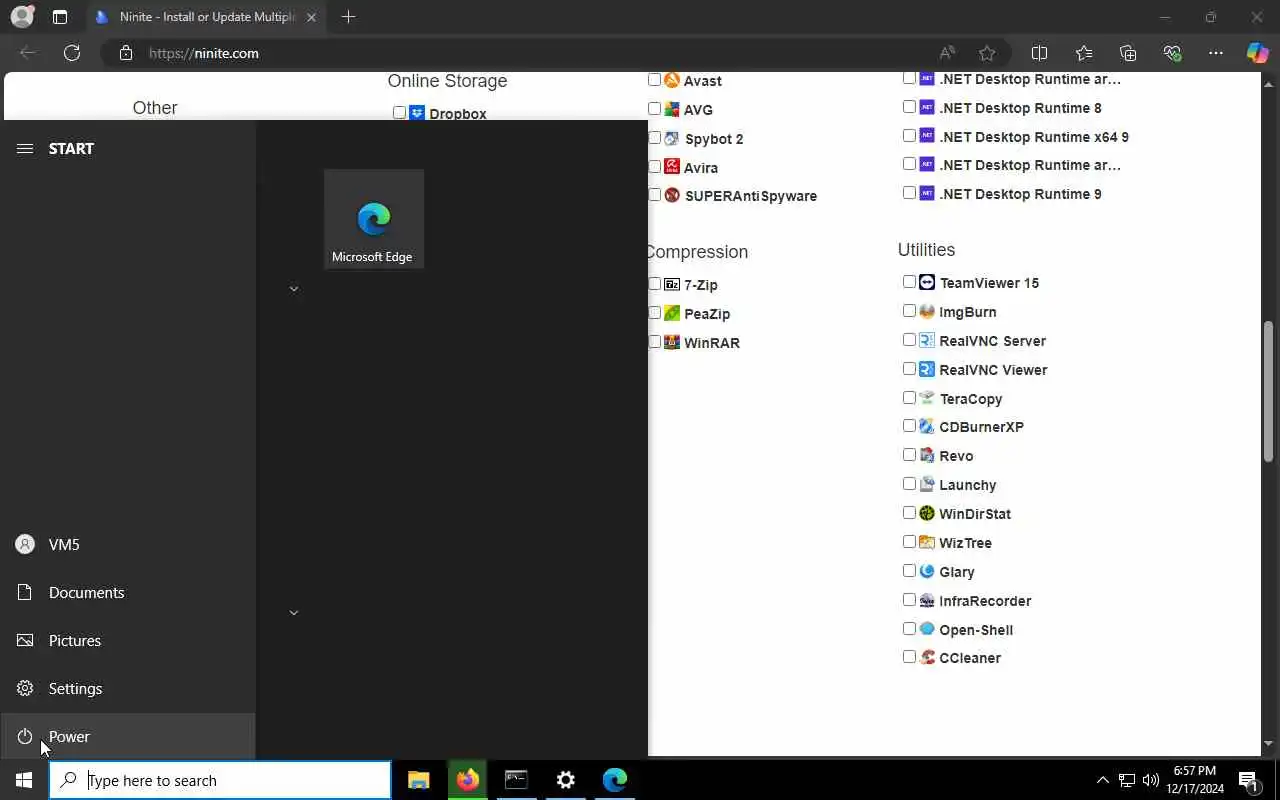Image resolution: width=1280 pixels, height=800 pixels.
Task: Check the TeamViewer 15 checkbox
Action: [x=909, y=282]
